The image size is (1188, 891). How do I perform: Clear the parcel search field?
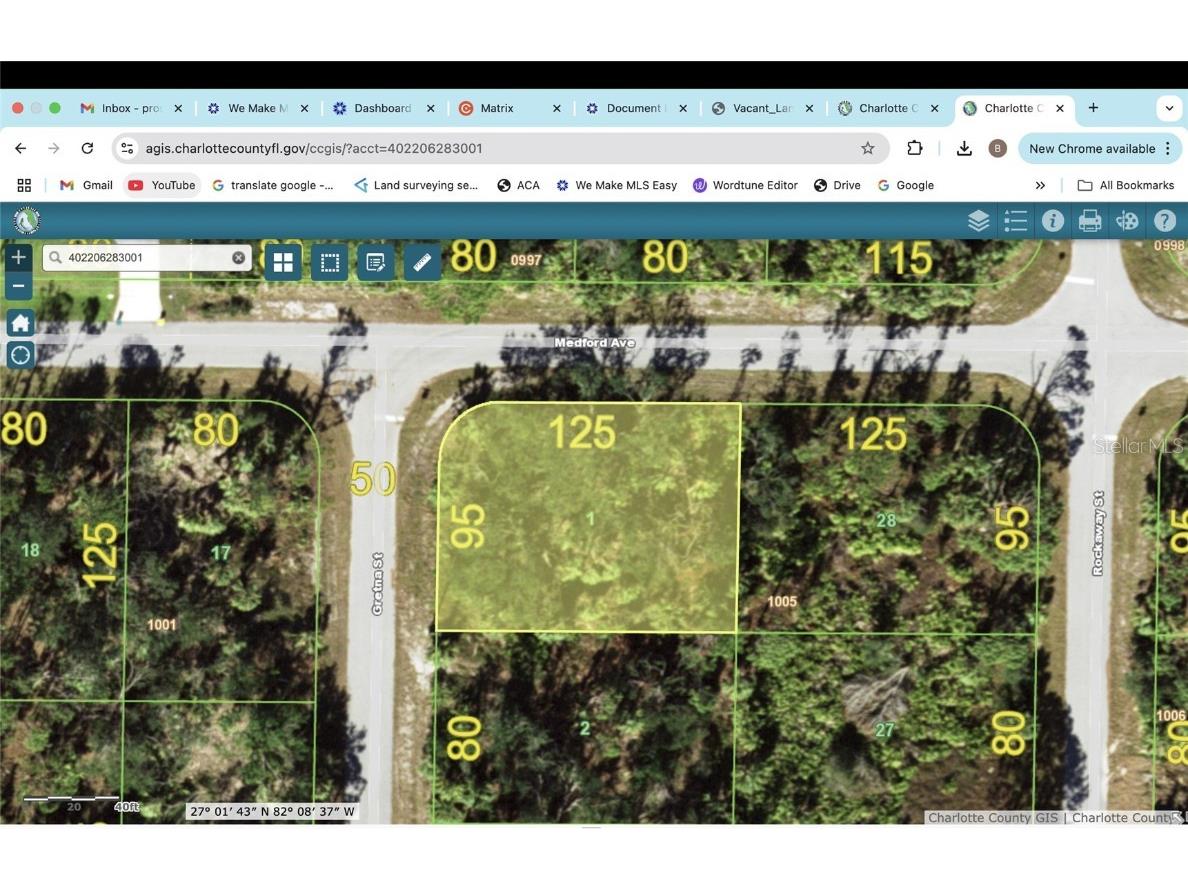(238, 258)
